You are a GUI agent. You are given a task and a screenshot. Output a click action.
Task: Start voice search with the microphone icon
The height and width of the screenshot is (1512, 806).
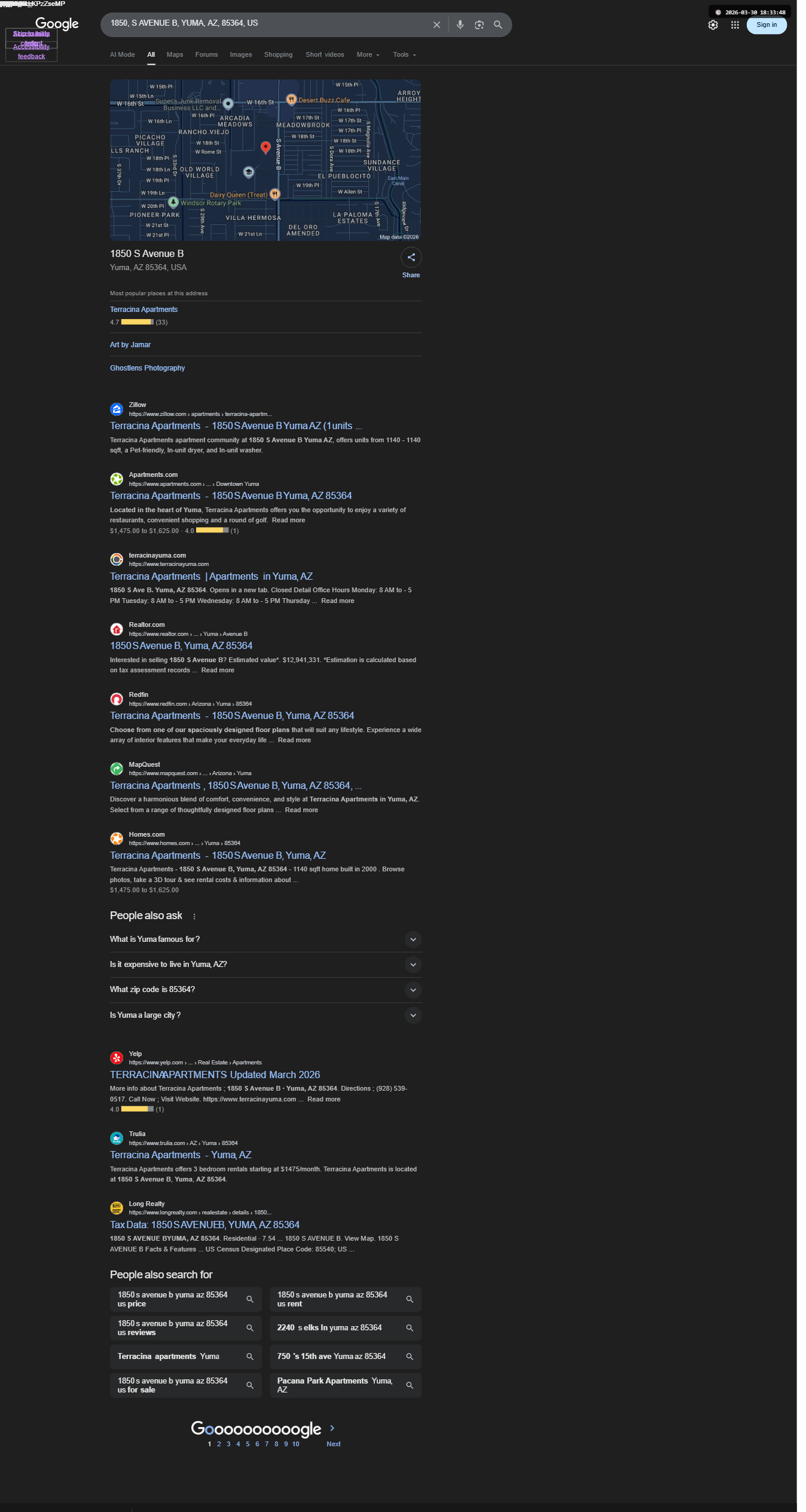click(x=460, y=25)
